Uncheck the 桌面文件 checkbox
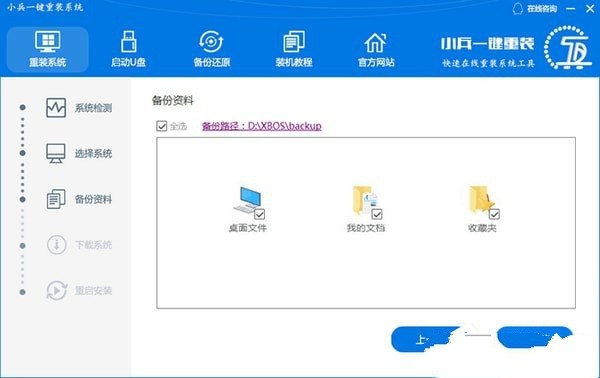 [x=259, y=214]
